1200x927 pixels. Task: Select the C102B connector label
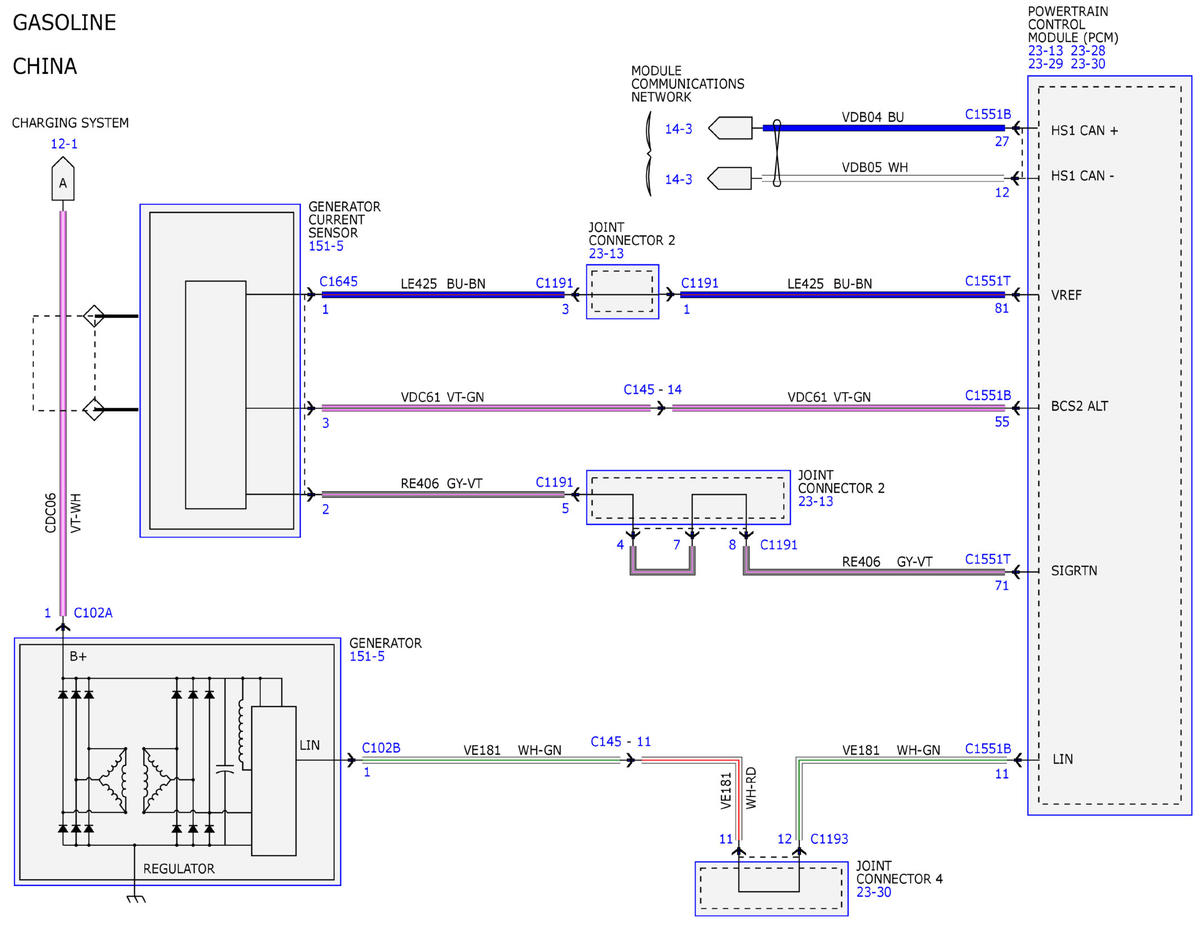[380, 748]
